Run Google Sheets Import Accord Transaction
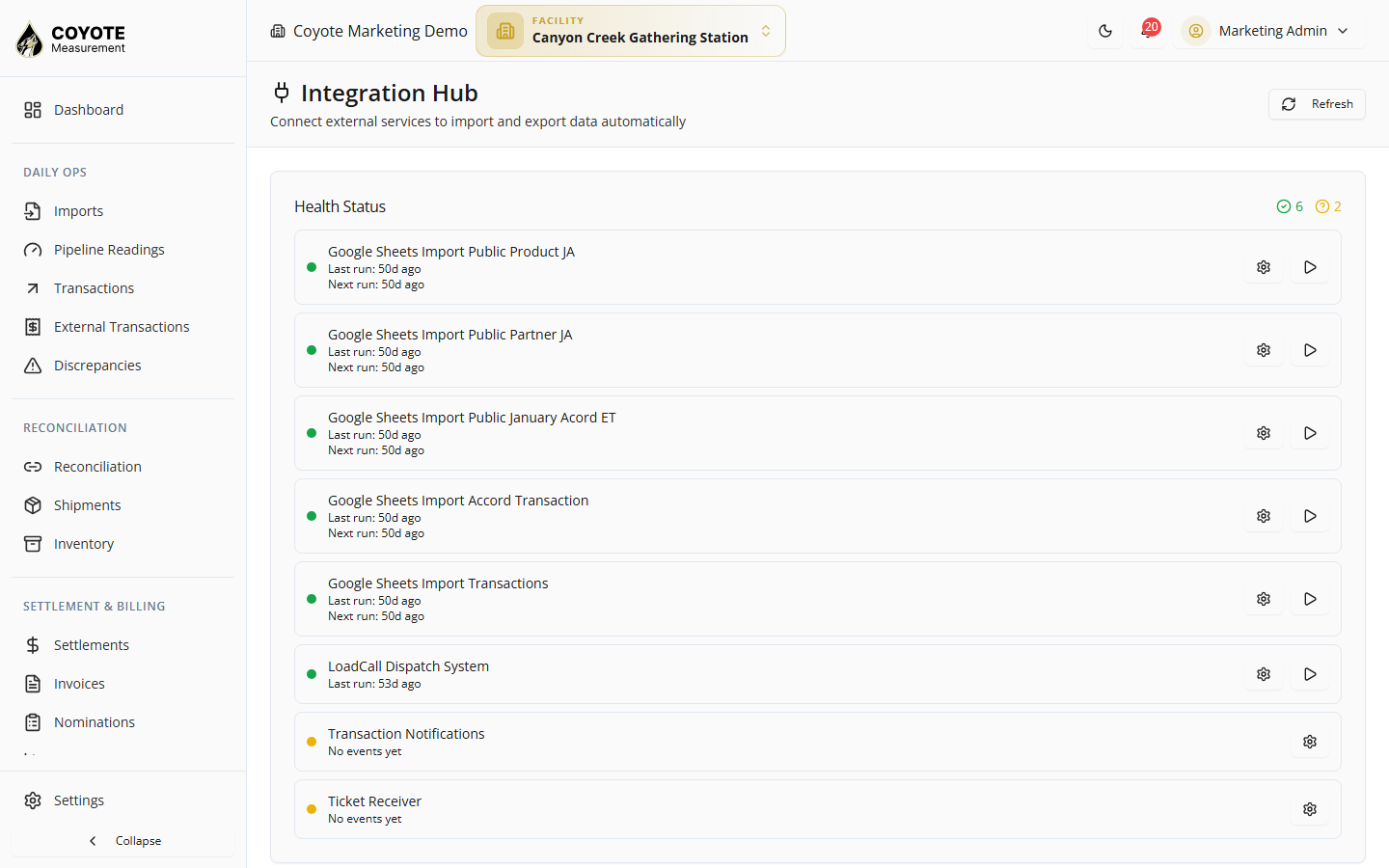Screen dimensions: 1389x868 (x=1310, y=516)
